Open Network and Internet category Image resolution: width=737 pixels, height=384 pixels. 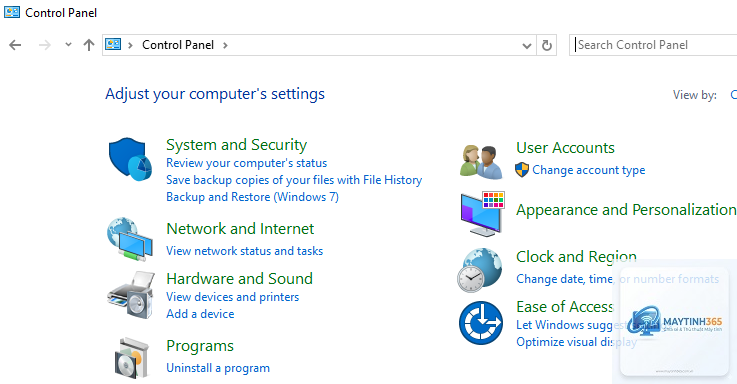pyautogui.click(x=240, y=228)
